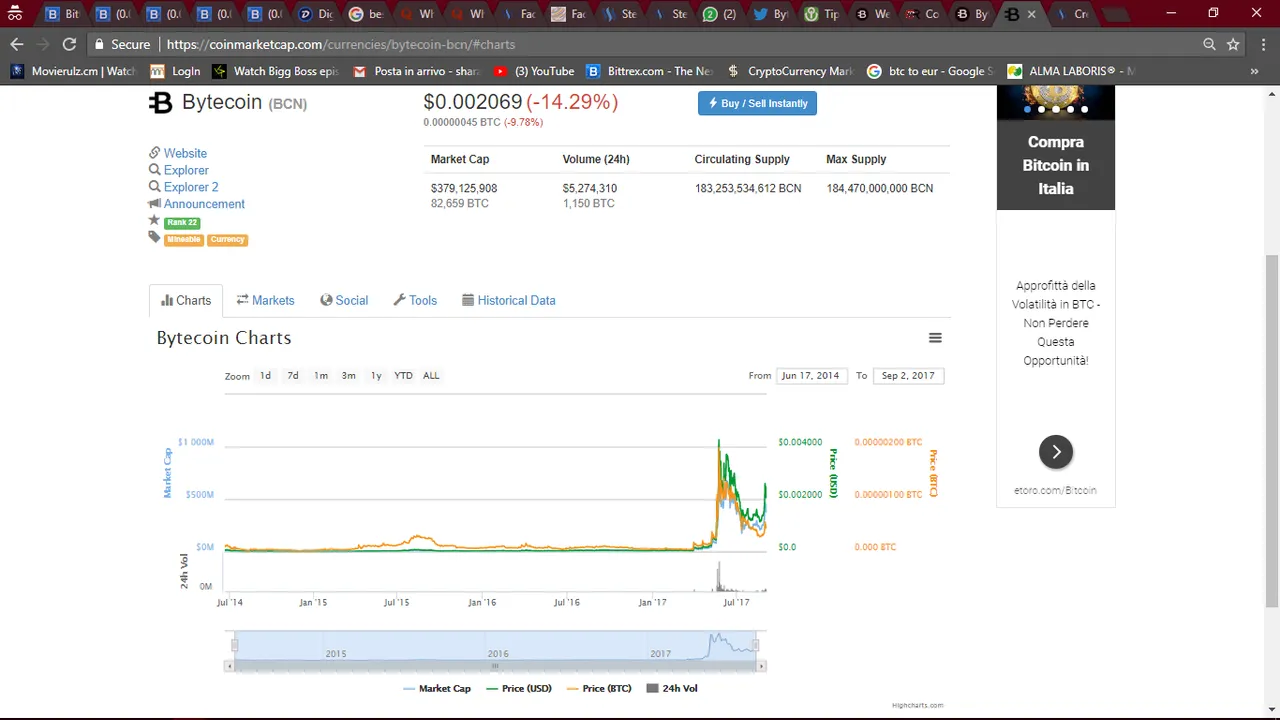The height and width of the screenshot is (720, 1280).
Task: Click the Bytecoin logo icon
Action: [160, 103]
